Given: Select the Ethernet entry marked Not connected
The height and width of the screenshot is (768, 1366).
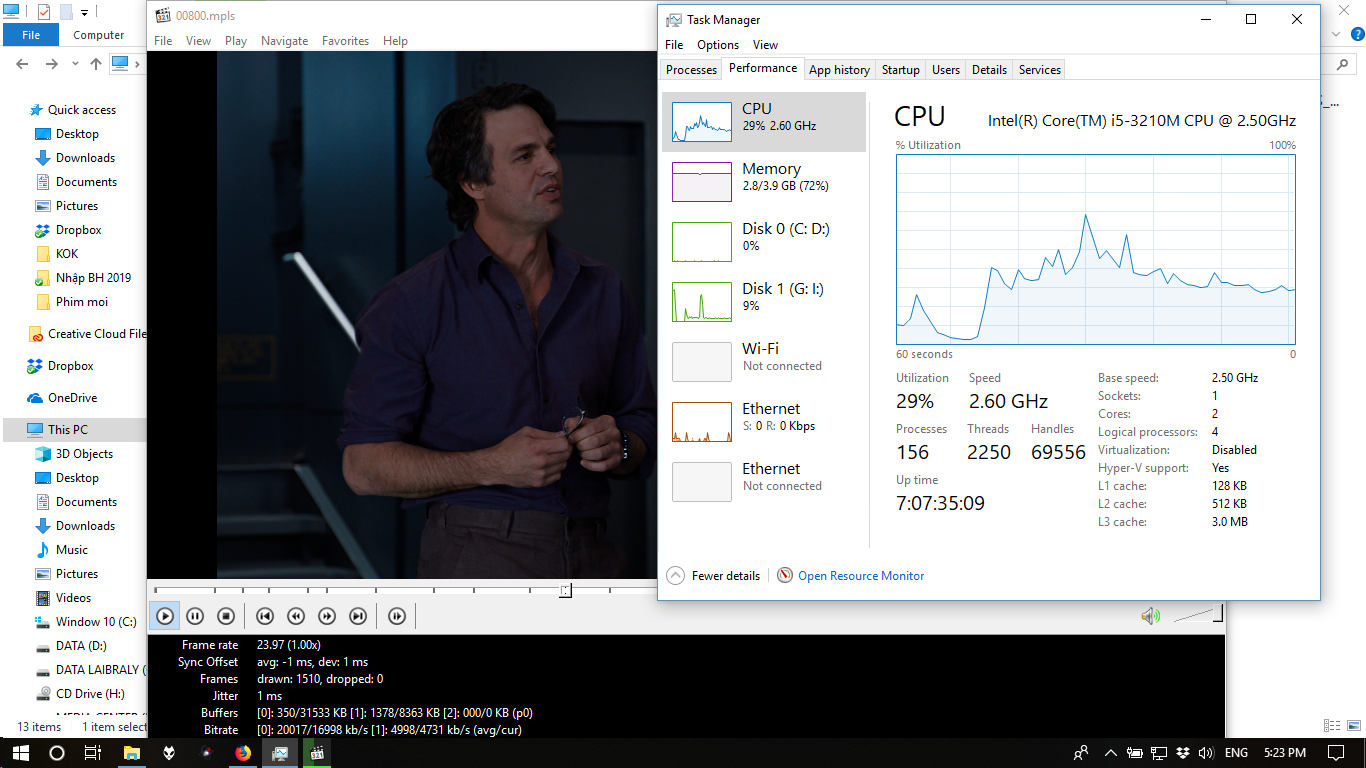Looking at the screenshot, I should pos(764,482).
